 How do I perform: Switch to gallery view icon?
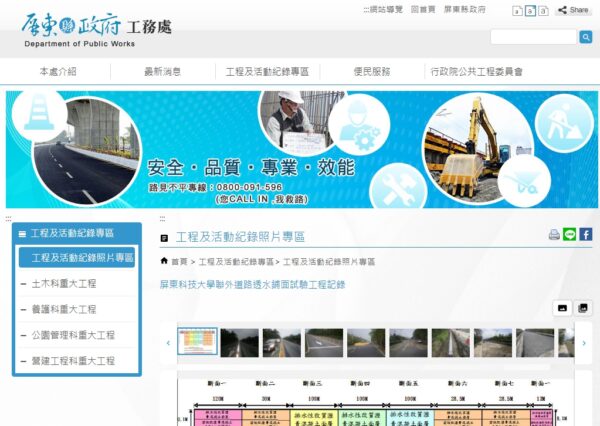coord(583,308)
